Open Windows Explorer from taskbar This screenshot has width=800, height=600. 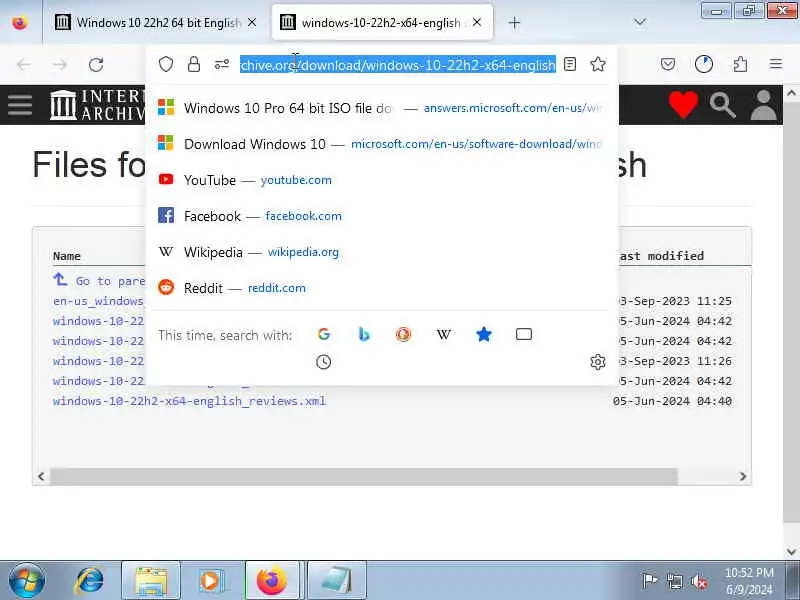[x=151, y=581]
